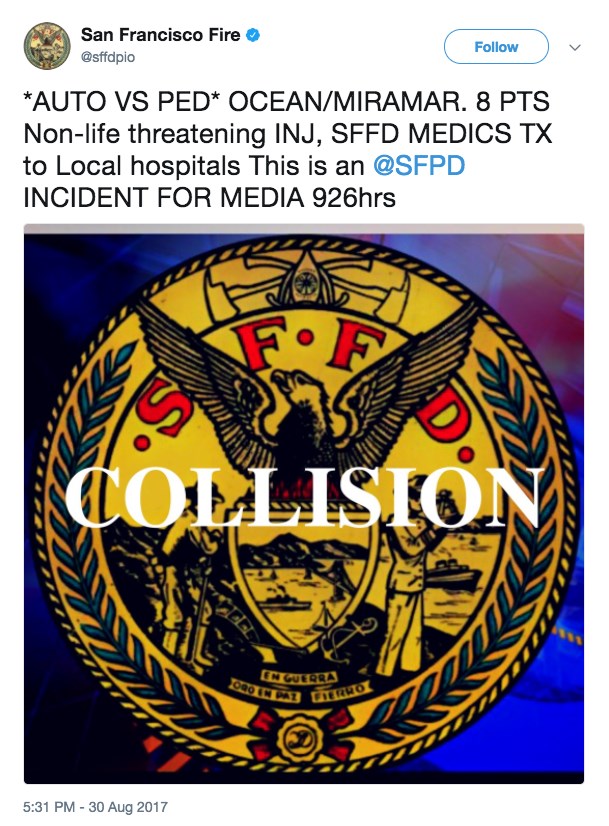Click the white COLLISION overlay text on image
The image size is (609, 826).
point(303,496)
